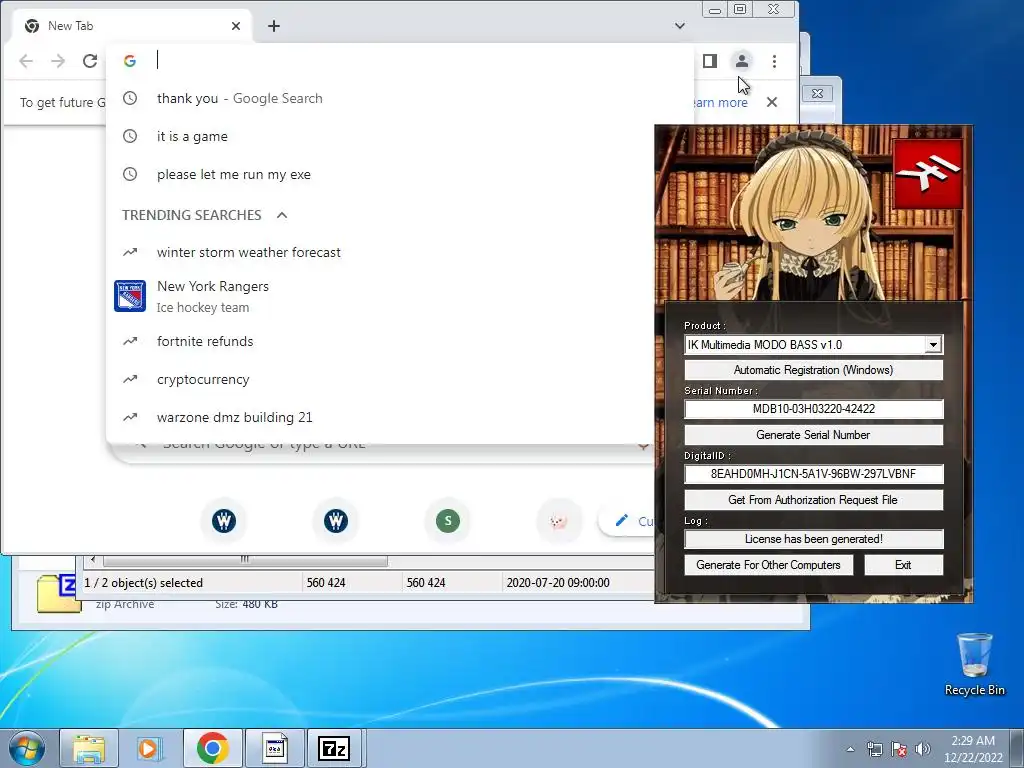The image size is (1024, 768).
Task: Click the Action Center flag icon
Action: (x=899, y=749)
